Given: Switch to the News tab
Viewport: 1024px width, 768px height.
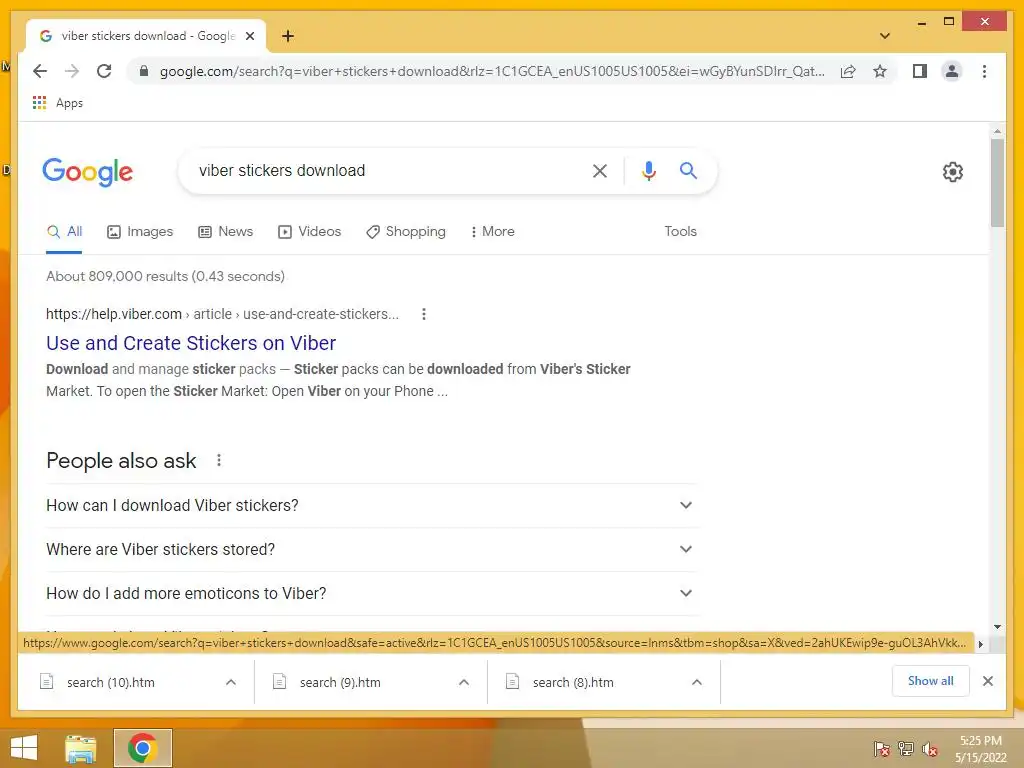Looking at the screenshot, I should coord(225,232).
